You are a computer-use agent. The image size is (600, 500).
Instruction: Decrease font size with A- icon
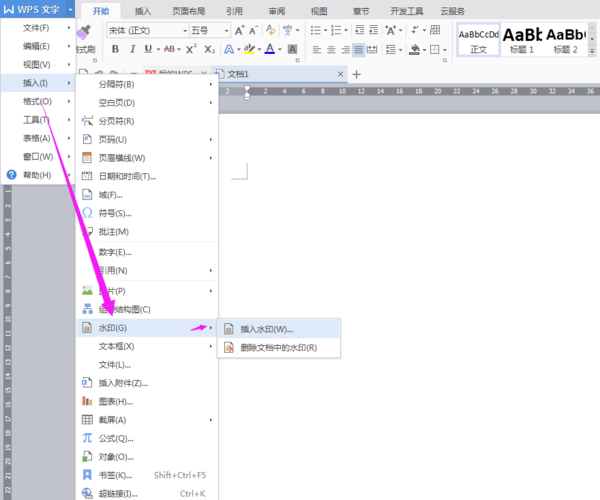pyautogui.click(x=253, y=30)
